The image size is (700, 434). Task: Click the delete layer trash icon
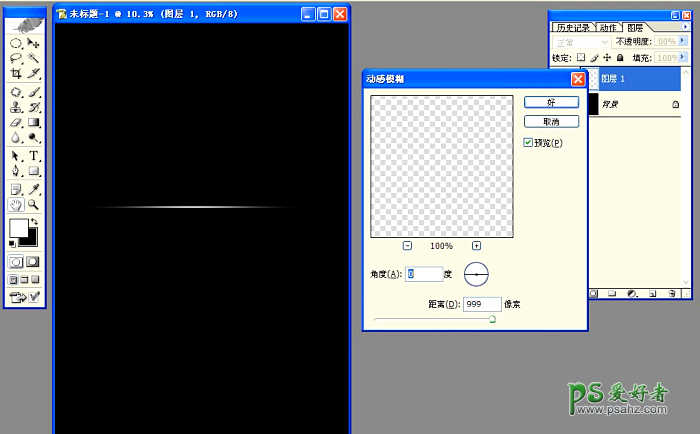672,294
